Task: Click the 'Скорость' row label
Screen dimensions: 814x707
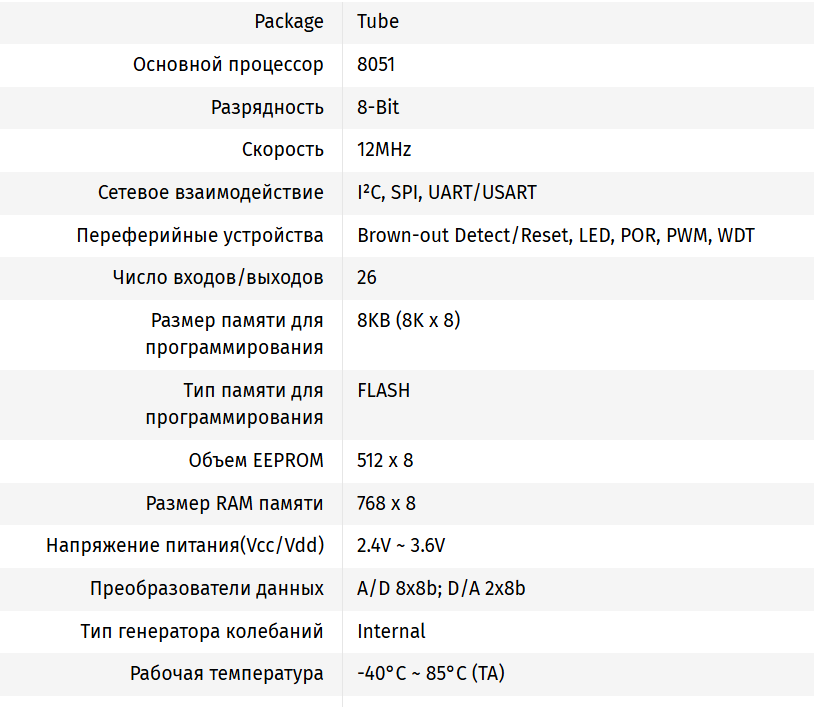Action: point(283,149)
